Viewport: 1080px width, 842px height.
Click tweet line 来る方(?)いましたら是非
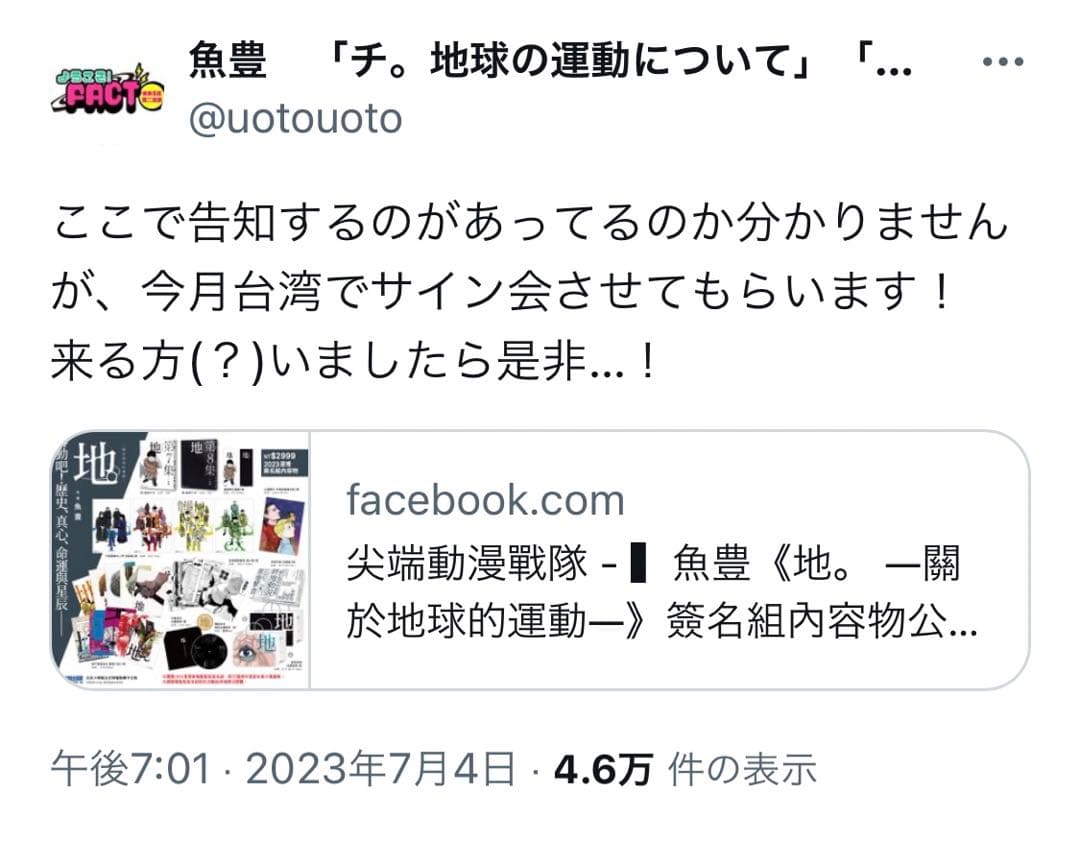point(351,362)
